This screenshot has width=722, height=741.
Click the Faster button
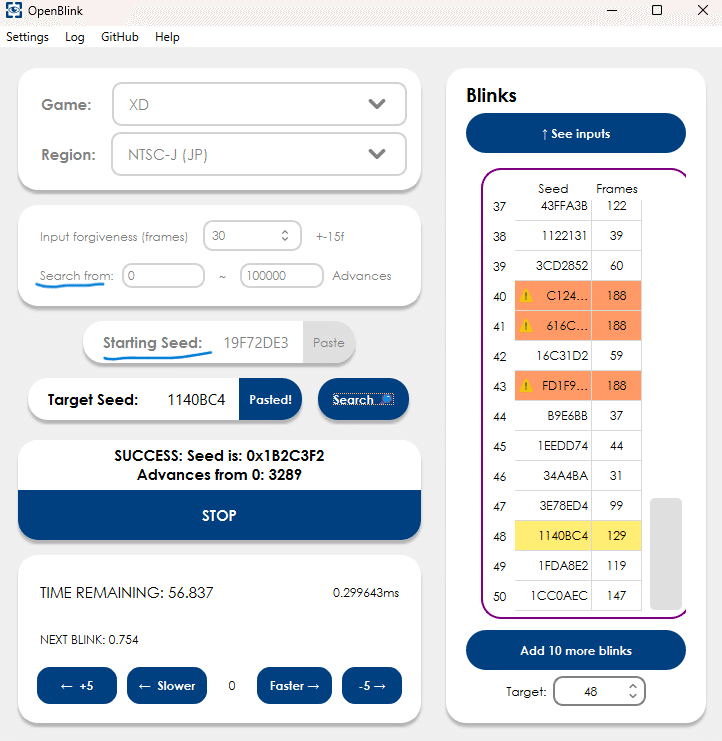pyautogui.click(x=294, y=686)
